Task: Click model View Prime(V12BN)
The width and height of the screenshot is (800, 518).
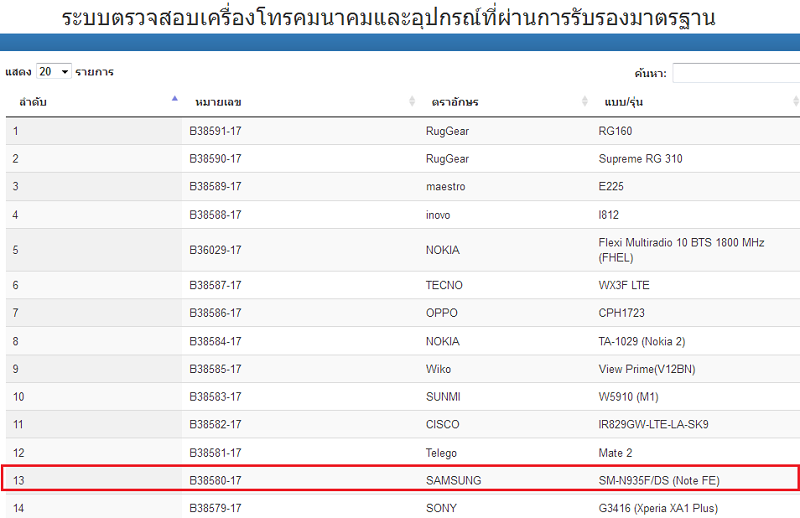Action: 647,369
